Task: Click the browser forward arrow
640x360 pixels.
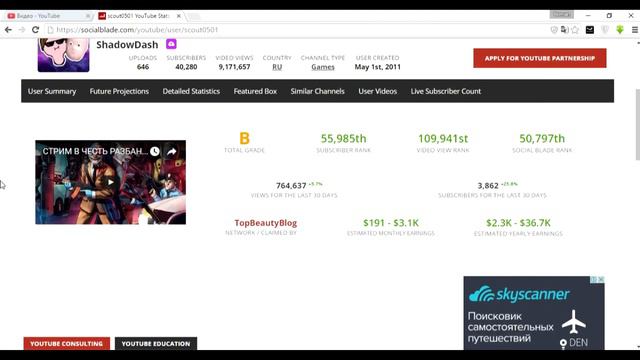Action: click(22, 30)
